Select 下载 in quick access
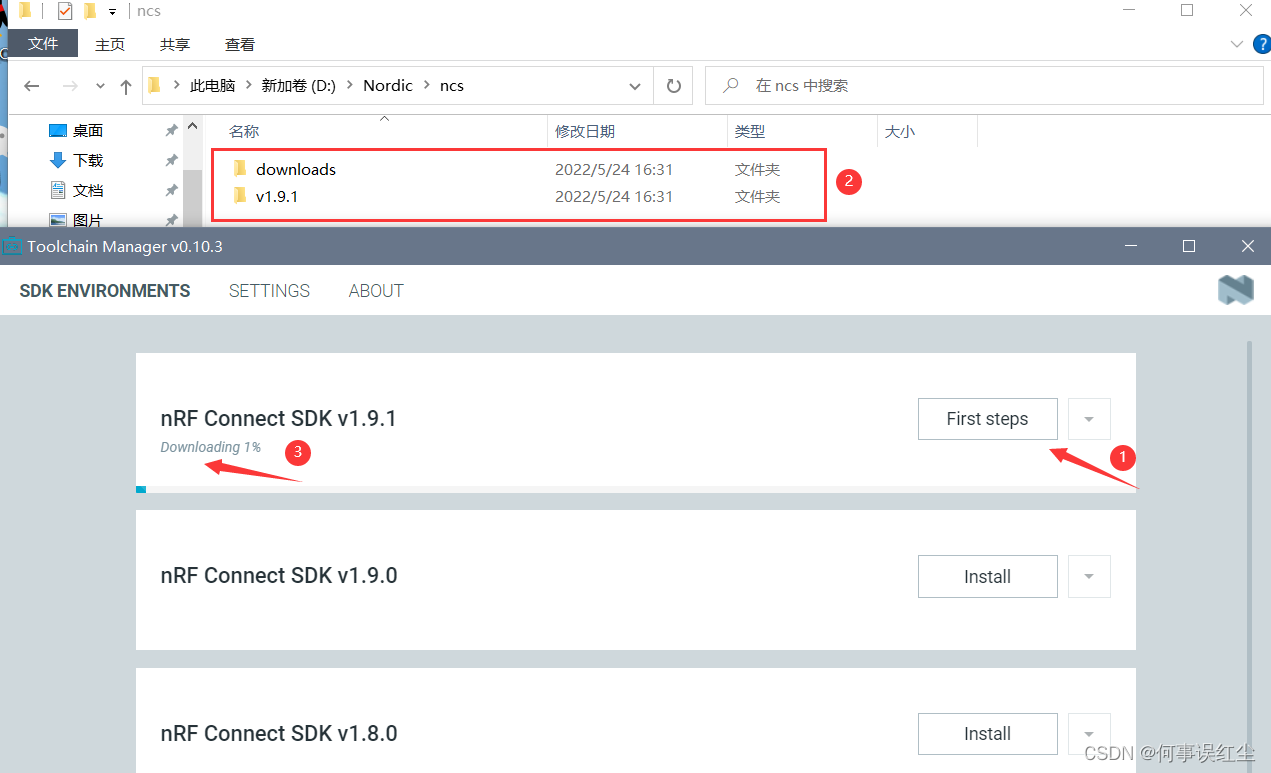Screen dimensions: 1271x773 pyautogui.click(x=88, y=160)
